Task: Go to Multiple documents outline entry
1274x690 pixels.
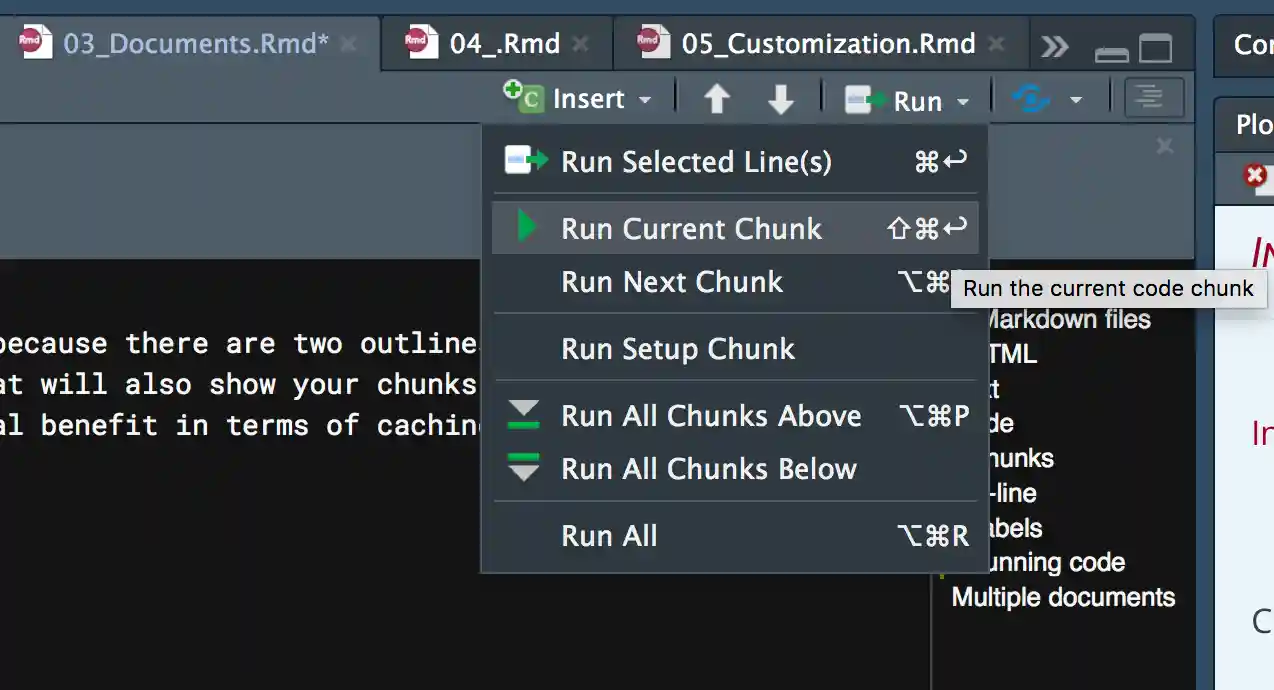Action: [x=1063, y=598]
